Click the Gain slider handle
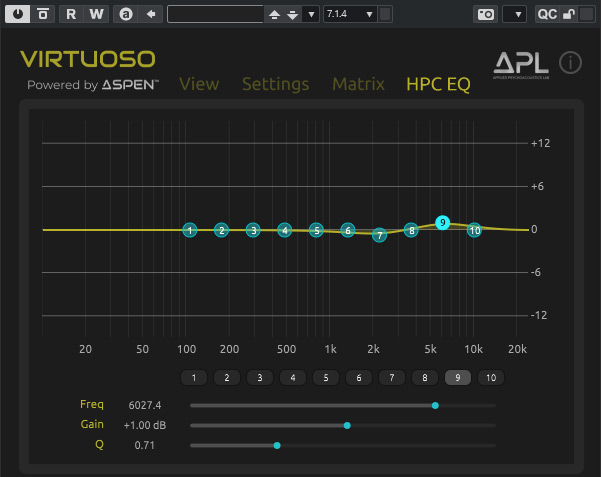This screenshot has width=601, height=477. 347,425
